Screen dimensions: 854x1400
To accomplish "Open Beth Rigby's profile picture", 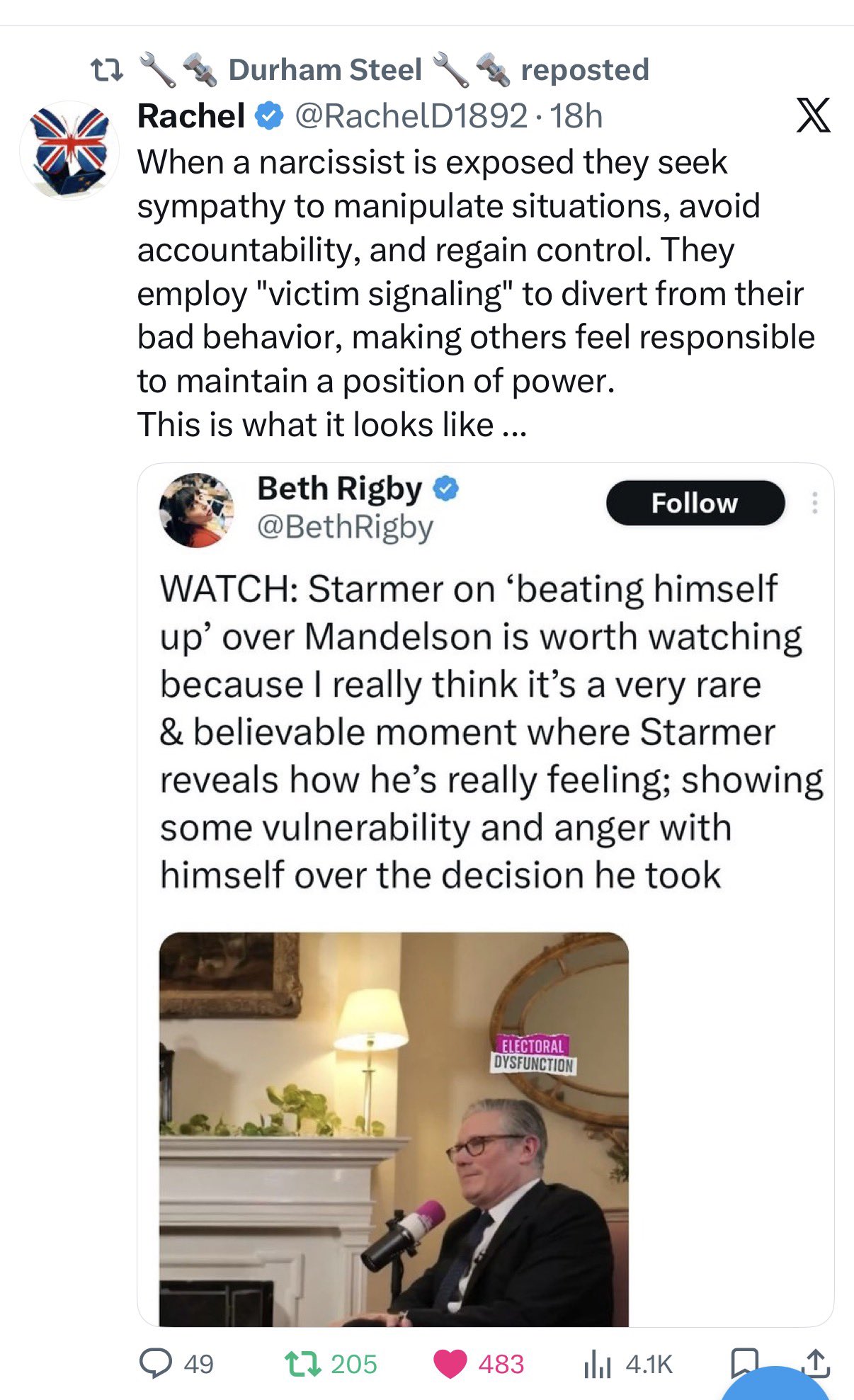I will tap(196, 510).
